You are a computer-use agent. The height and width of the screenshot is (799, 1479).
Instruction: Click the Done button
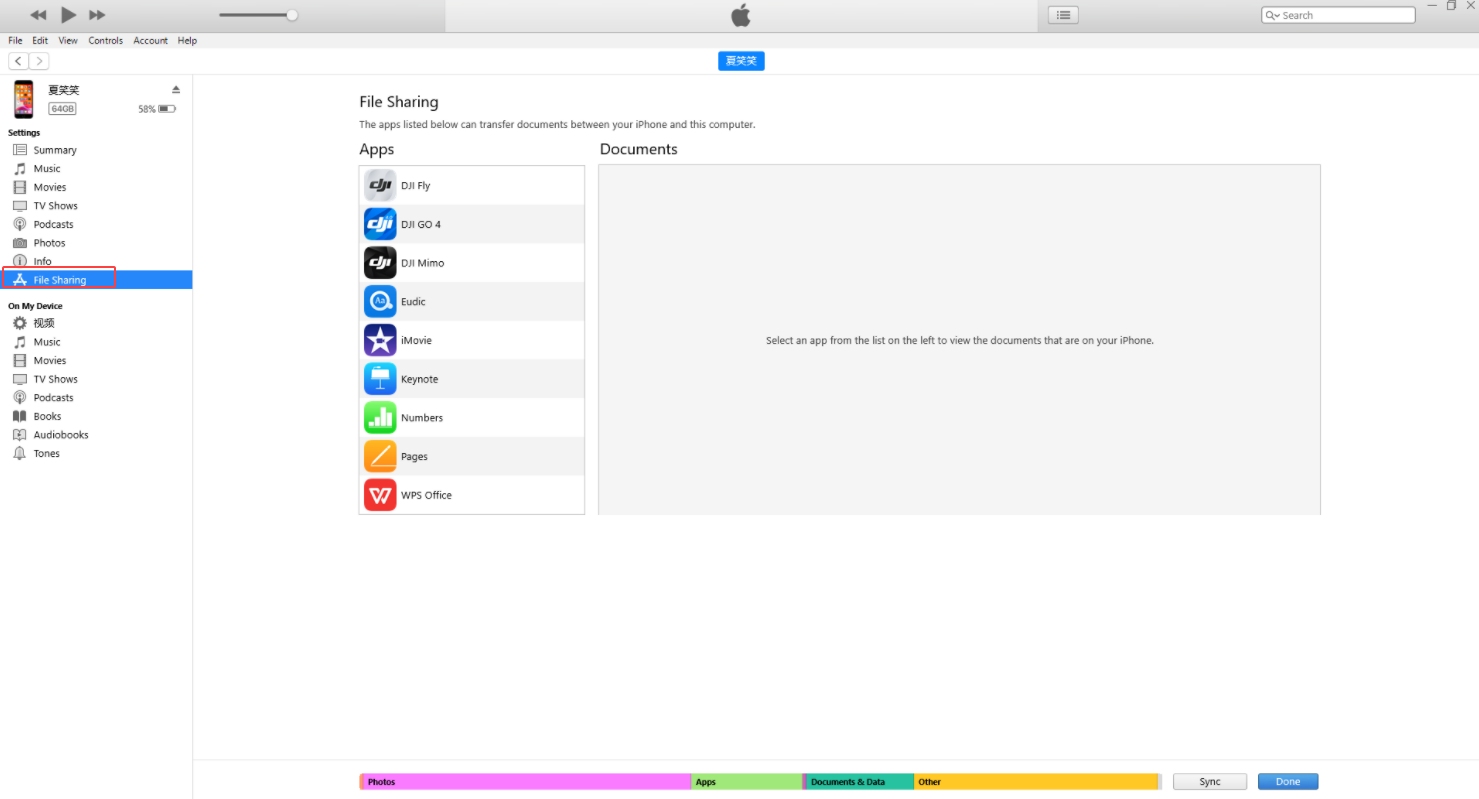pos(1288,781)
